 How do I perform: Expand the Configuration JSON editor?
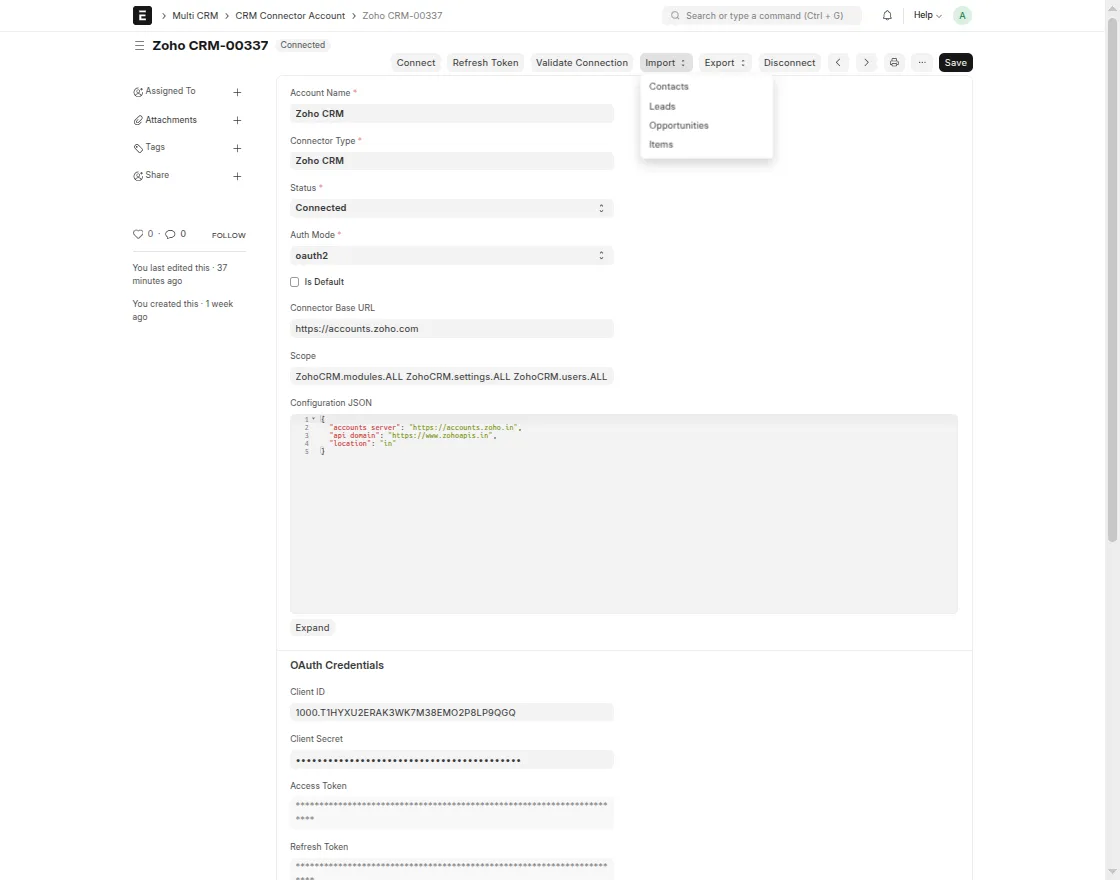click(x=312, y=628)
